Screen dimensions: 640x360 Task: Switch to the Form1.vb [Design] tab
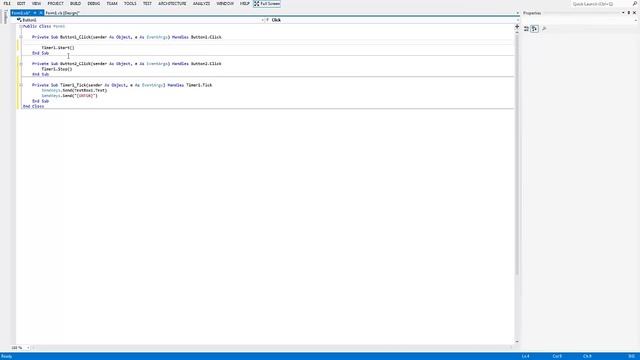click(x=62, y=13)
